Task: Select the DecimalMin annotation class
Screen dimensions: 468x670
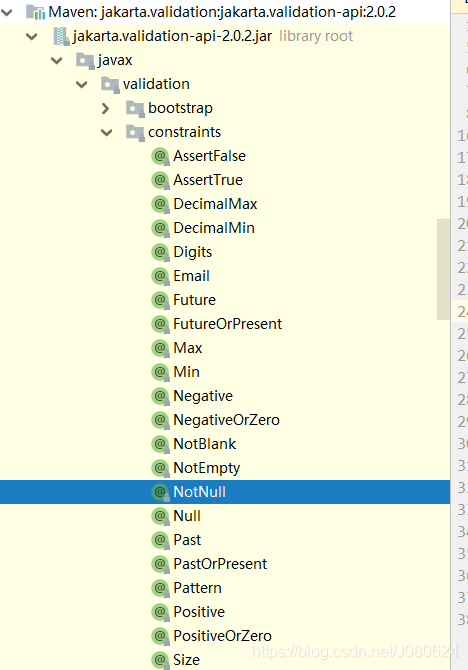Action: pos(214,228)
